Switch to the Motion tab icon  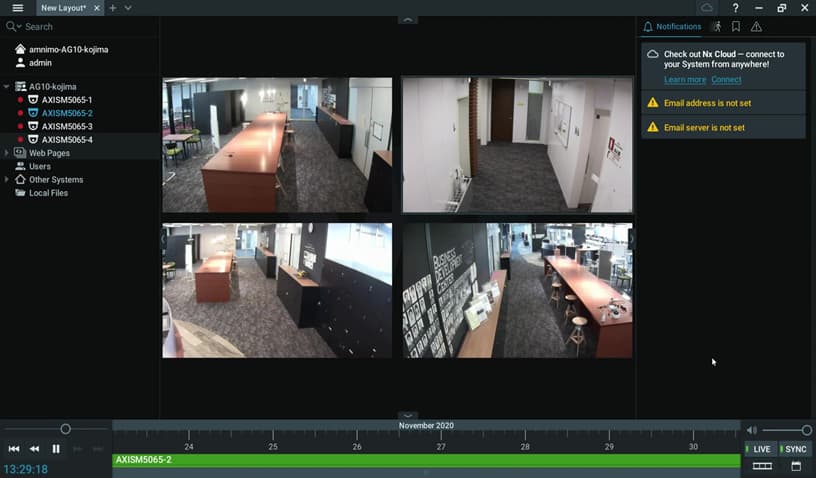[x=716, y=27]
